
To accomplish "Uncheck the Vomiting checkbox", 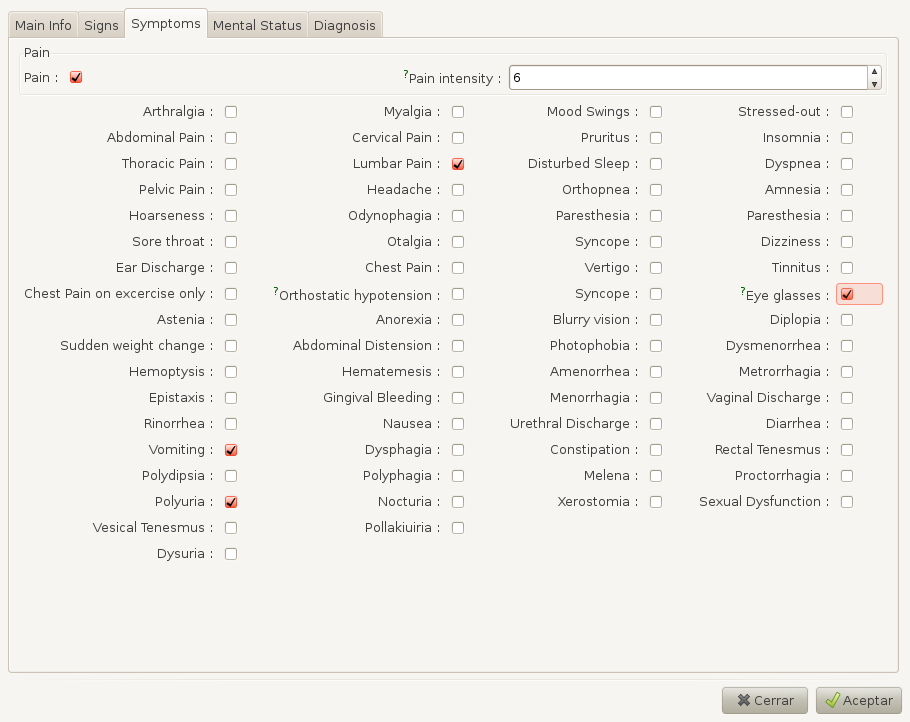I will 231,450.
